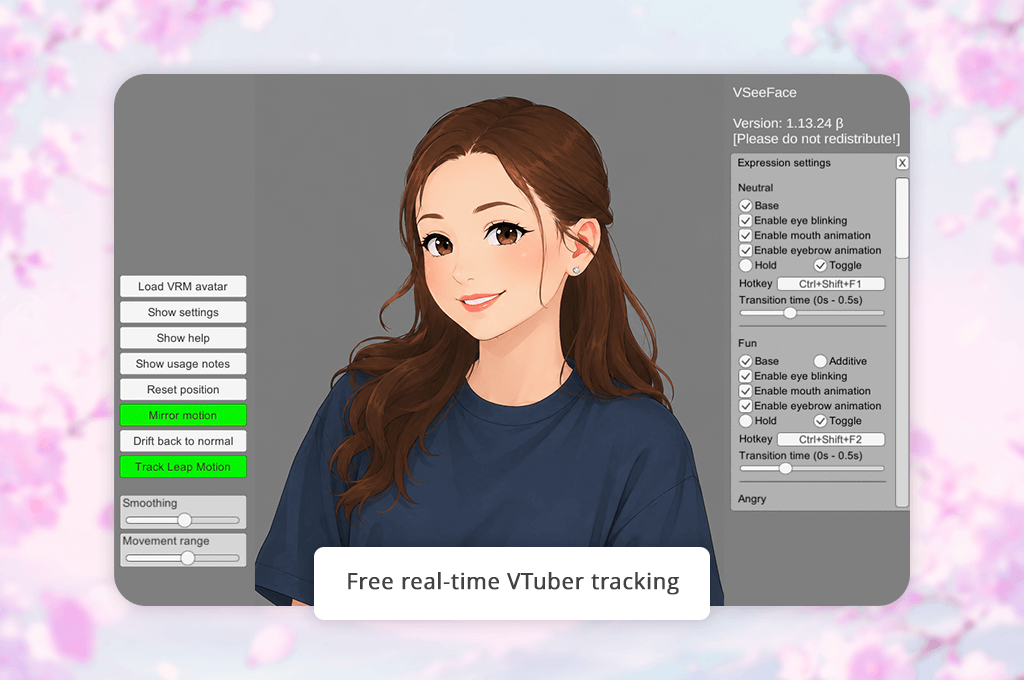Select the Base radio under Neutral
The height and width of the screenshot is (680, 1024).
(x=745, y=206)
